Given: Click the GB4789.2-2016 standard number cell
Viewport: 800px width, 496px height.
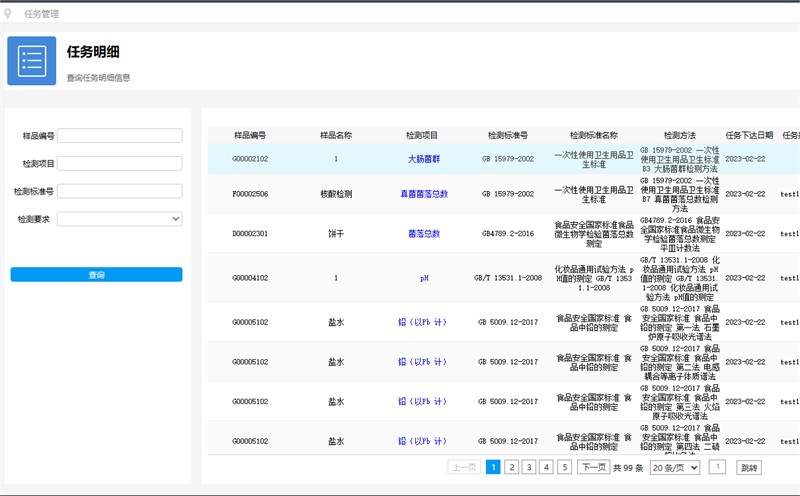Looking at the screenshot, I should point(508,234).
